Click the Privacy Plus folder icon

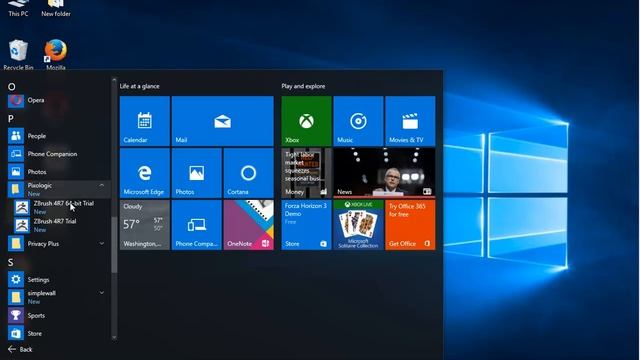(x=16, y=244)
